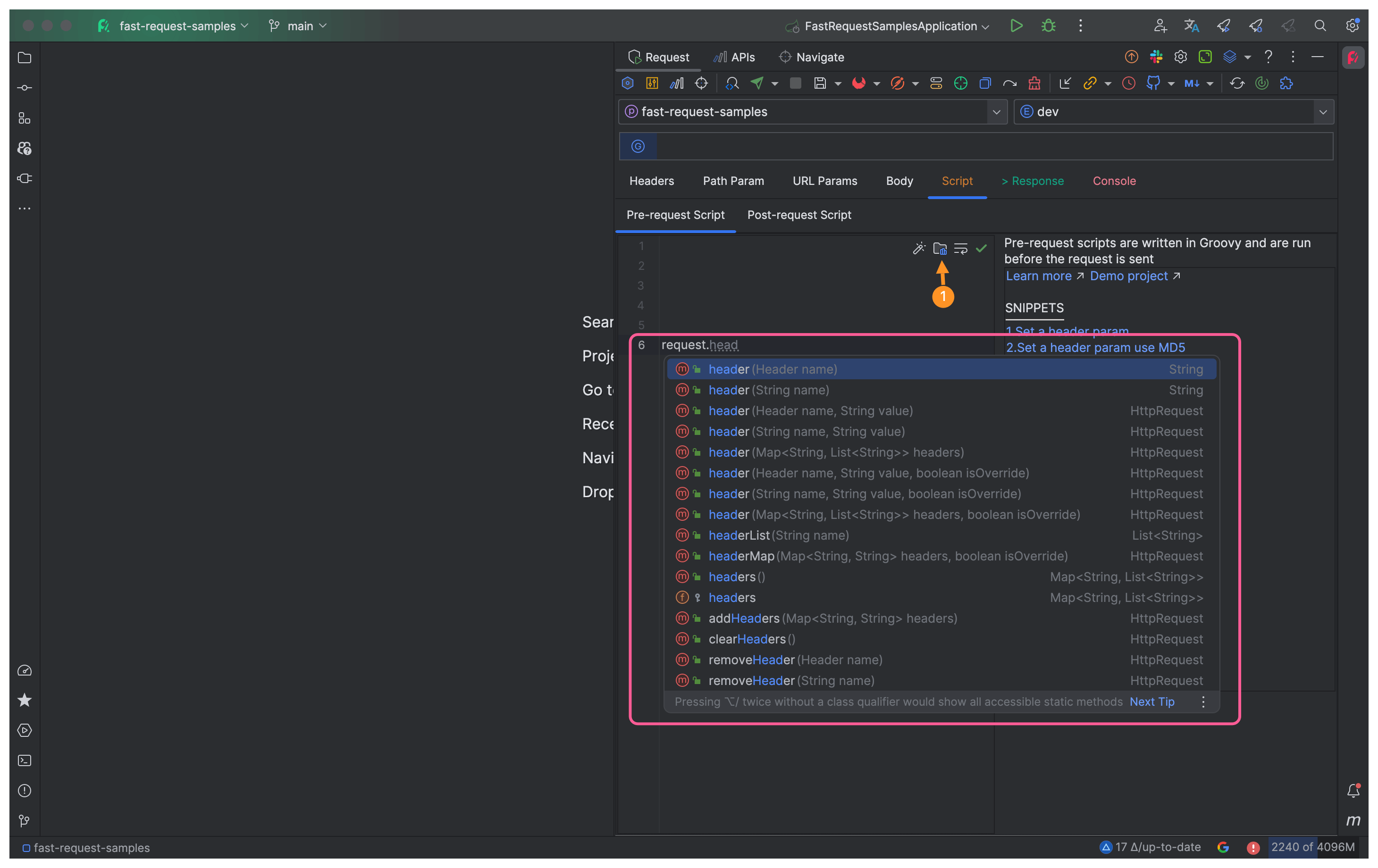Toggle soft wrap in script editor

[x=961, y=248]
